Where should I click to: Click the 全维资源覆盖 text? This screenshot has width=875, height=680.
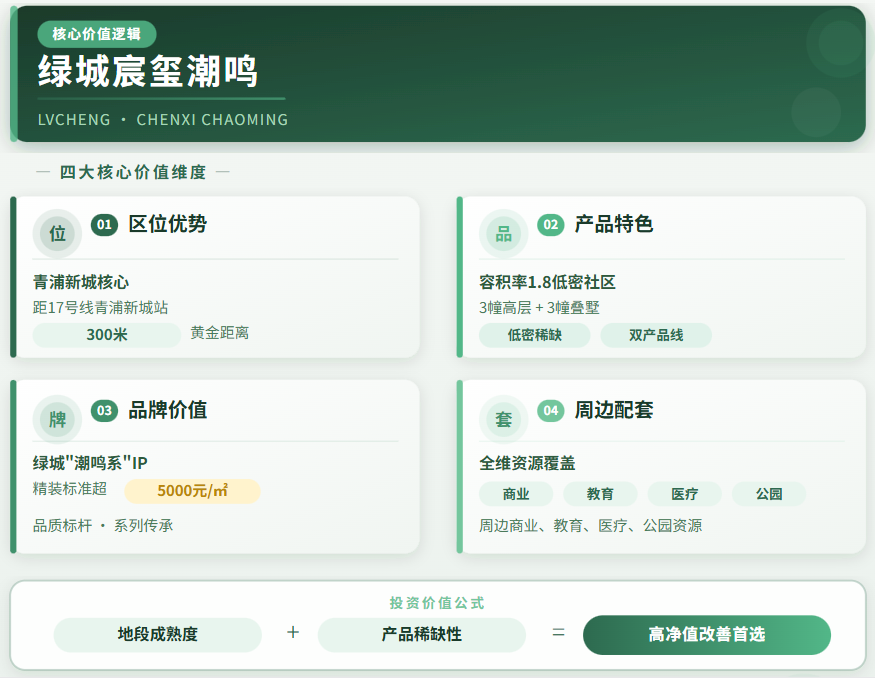[x=527, y=463]
